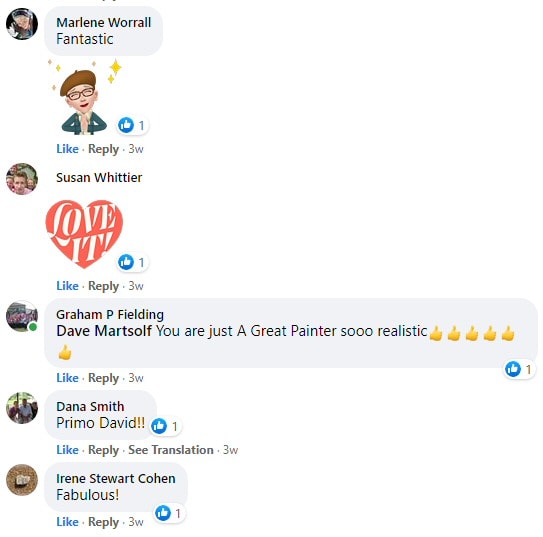Click the Love It heart sticker

[x=84, y=234]
